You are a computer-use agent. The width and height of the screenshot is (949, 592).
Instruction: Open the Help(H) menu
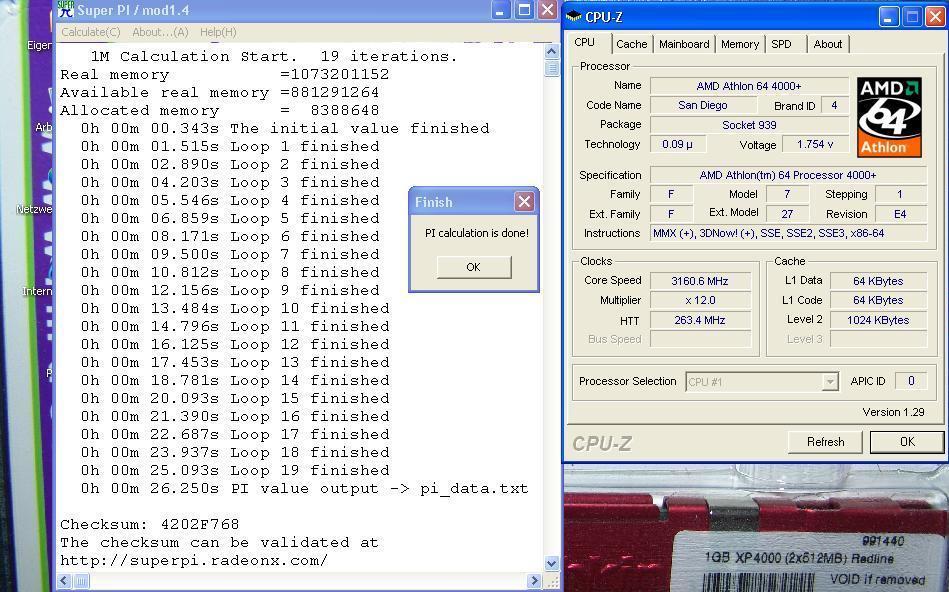click(218, 32)
